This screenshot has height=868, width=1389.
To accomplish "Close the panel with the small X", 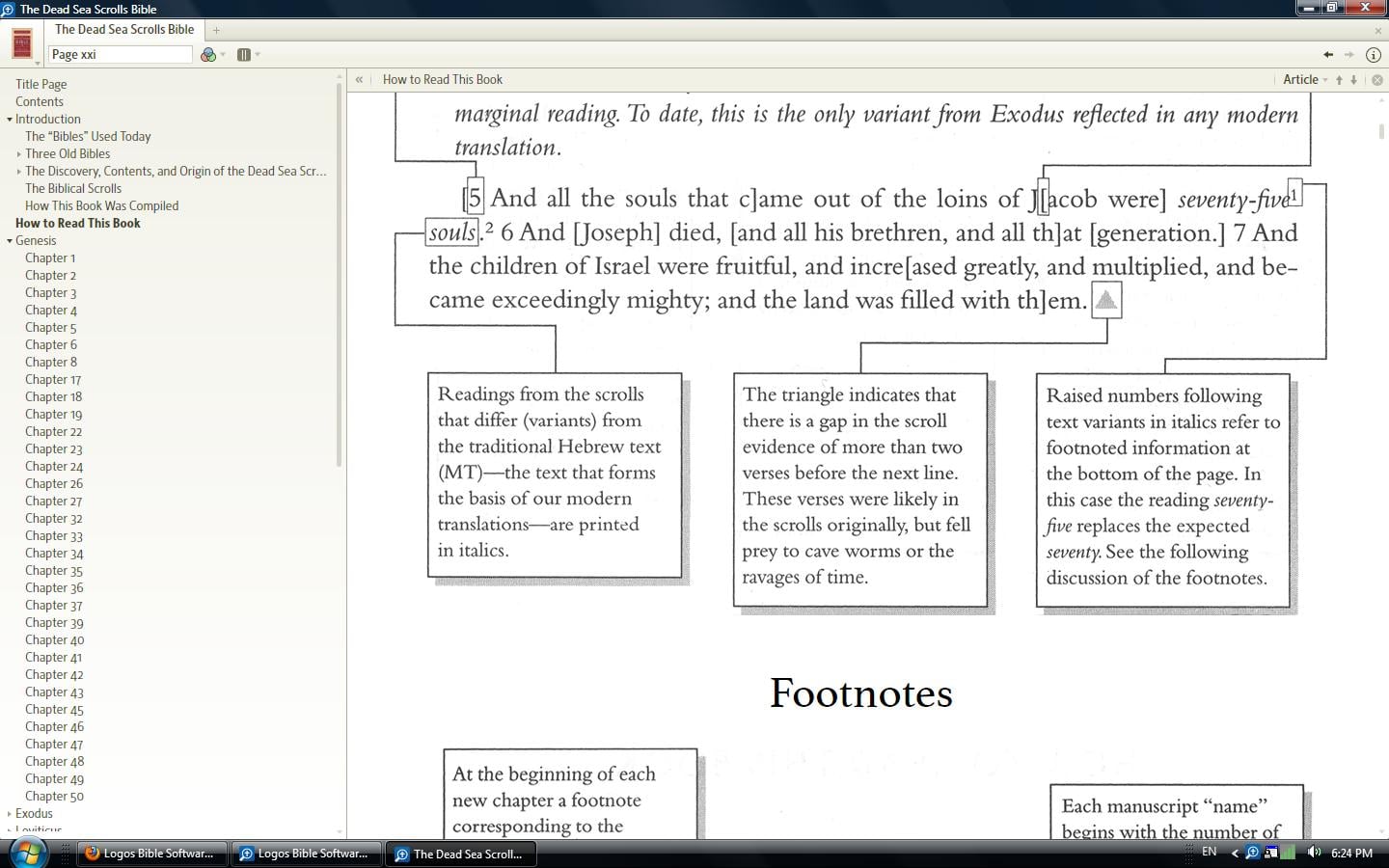I will [x=1378, y=31].
